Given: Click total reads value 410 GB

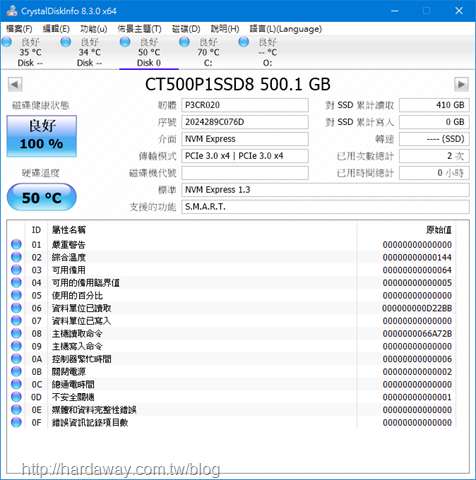Looking at the screenshot, I should [x=434, y=105].
